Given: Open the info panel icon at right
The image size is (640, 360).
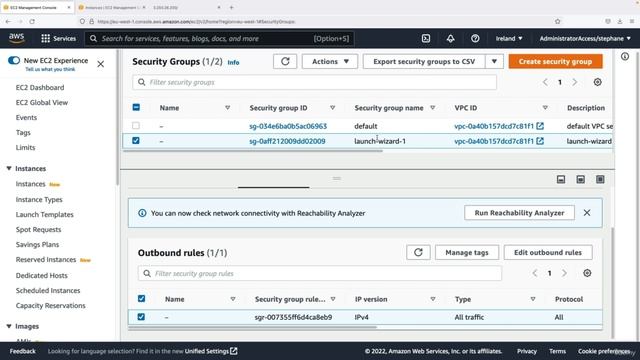Looking at the screenshot, I should coord(625,56).
